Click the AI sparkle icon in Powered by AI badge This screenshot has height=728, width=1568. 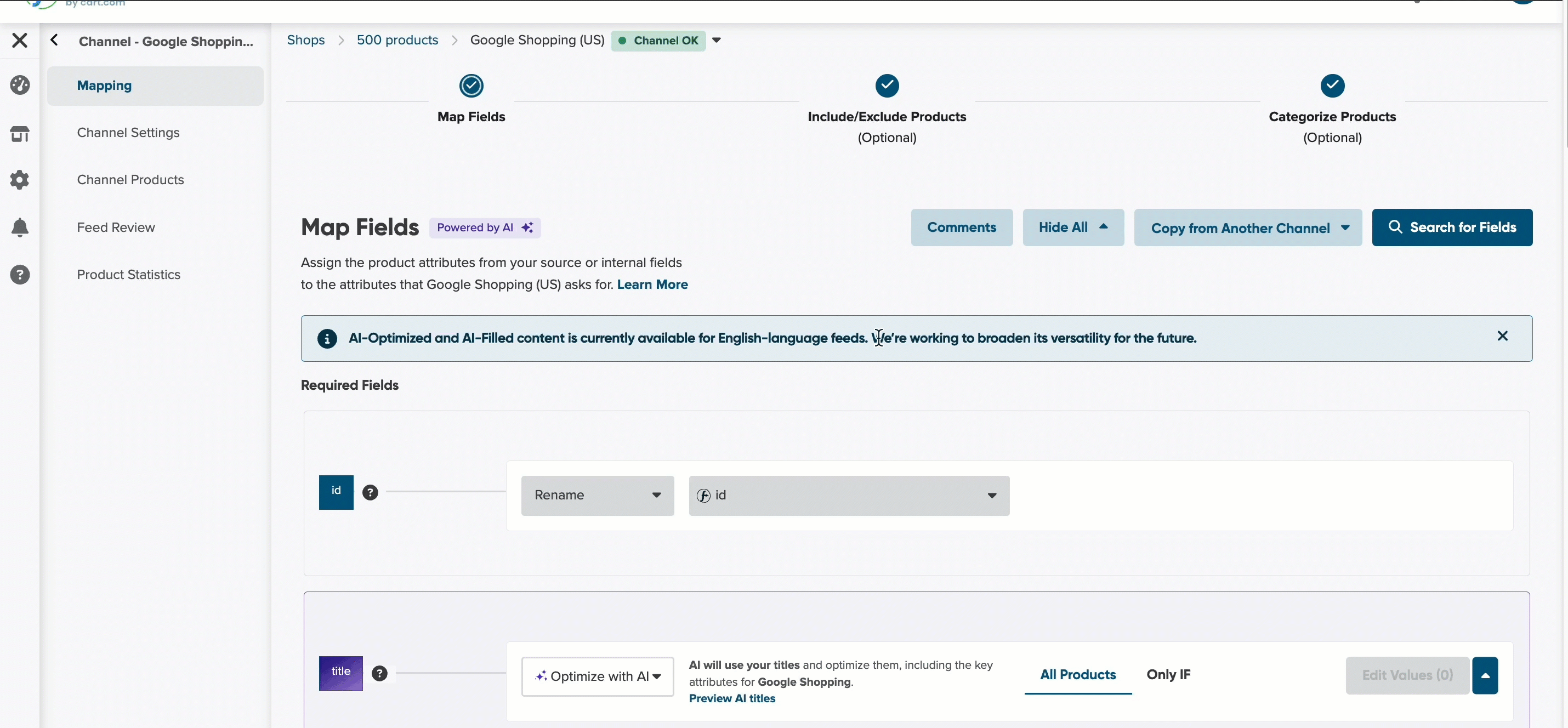(527, 228)
